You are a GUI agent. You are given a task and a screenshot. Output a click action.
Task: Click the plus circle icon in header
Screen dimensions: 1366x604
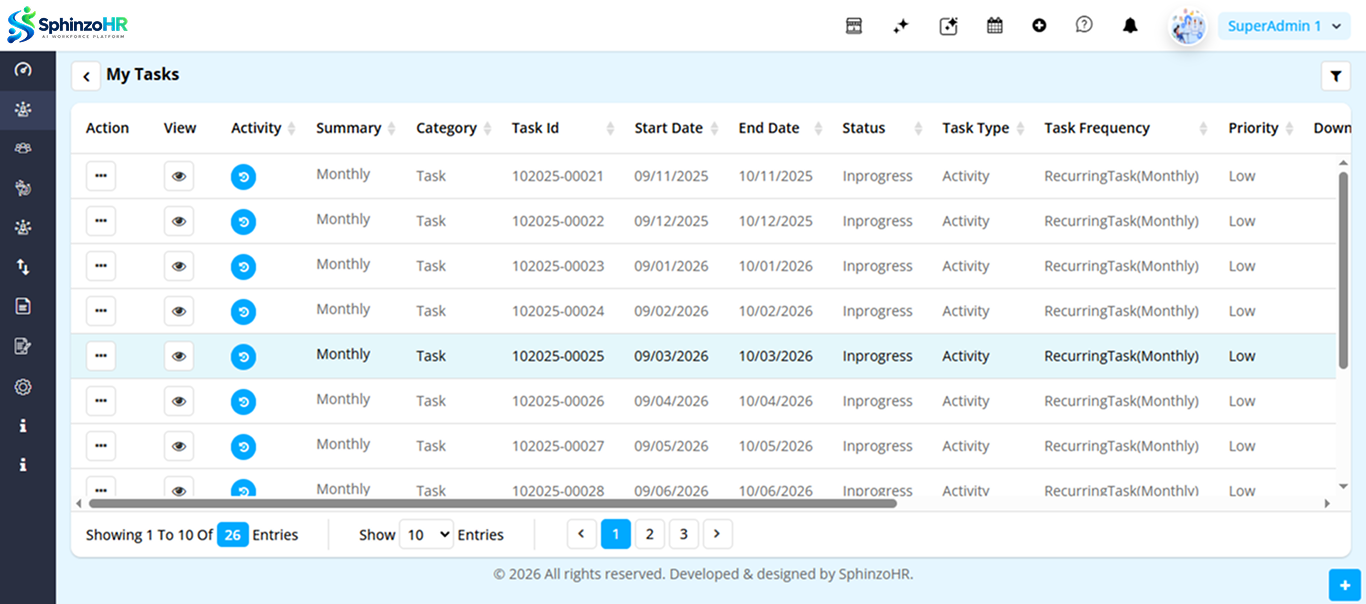tap(1039, 26)
